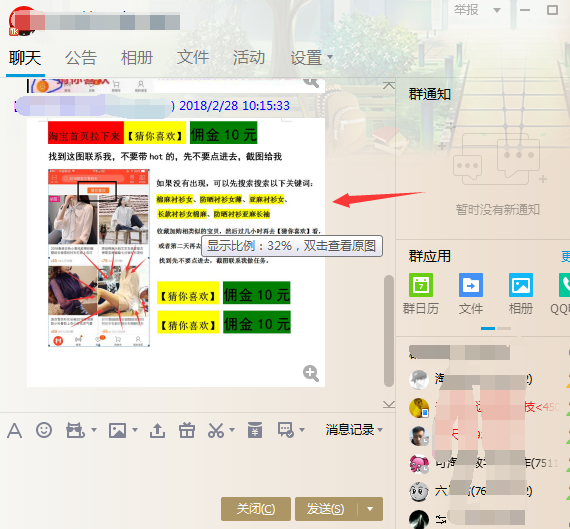This screenshot has height=529, width=570.
Task: Click the 举报 report link
Action: coord(466,10)
